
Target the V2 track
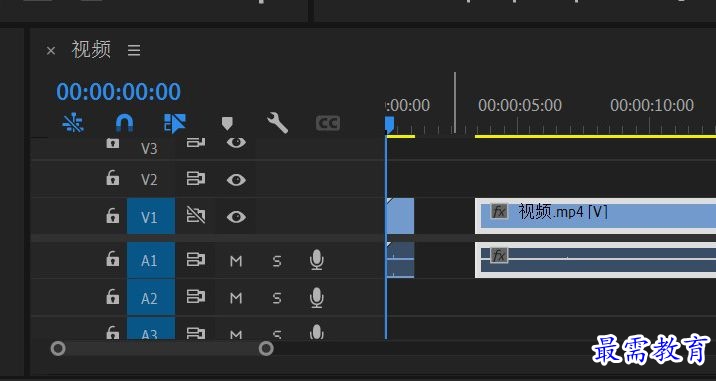coord(149,180)
